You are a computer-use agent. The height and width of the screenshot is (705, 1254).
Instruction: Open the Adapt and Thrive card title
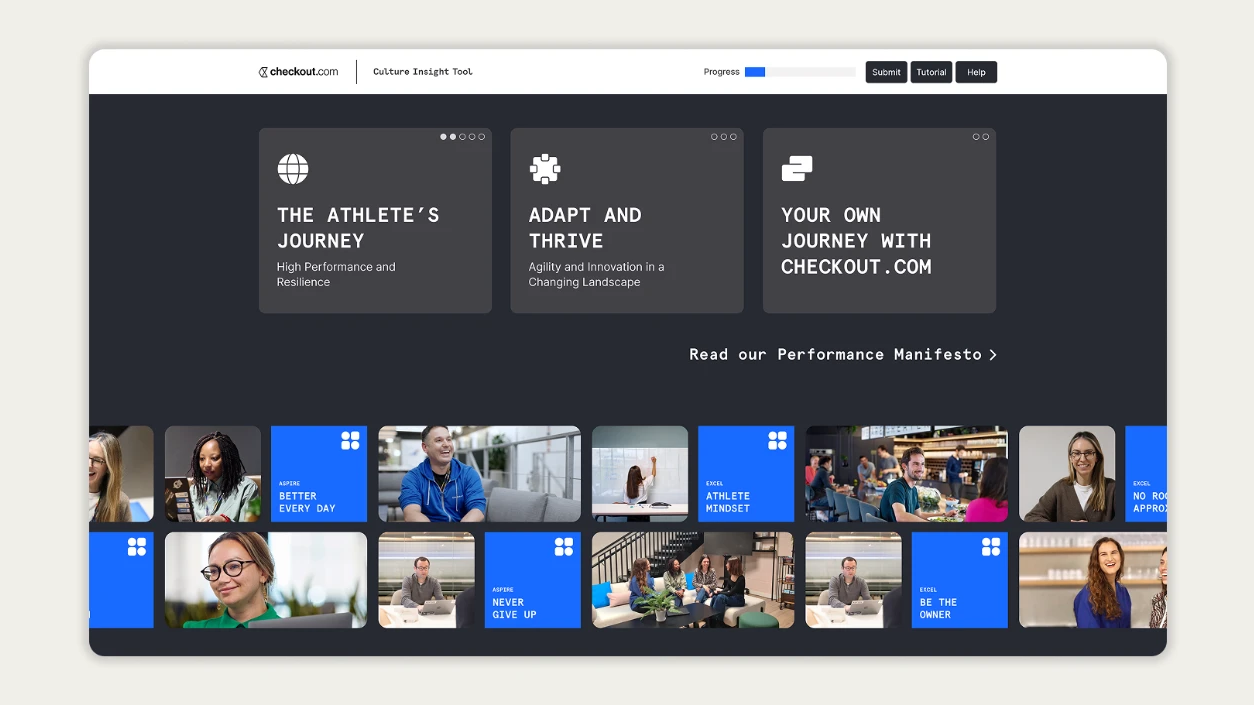coord(585,228)
